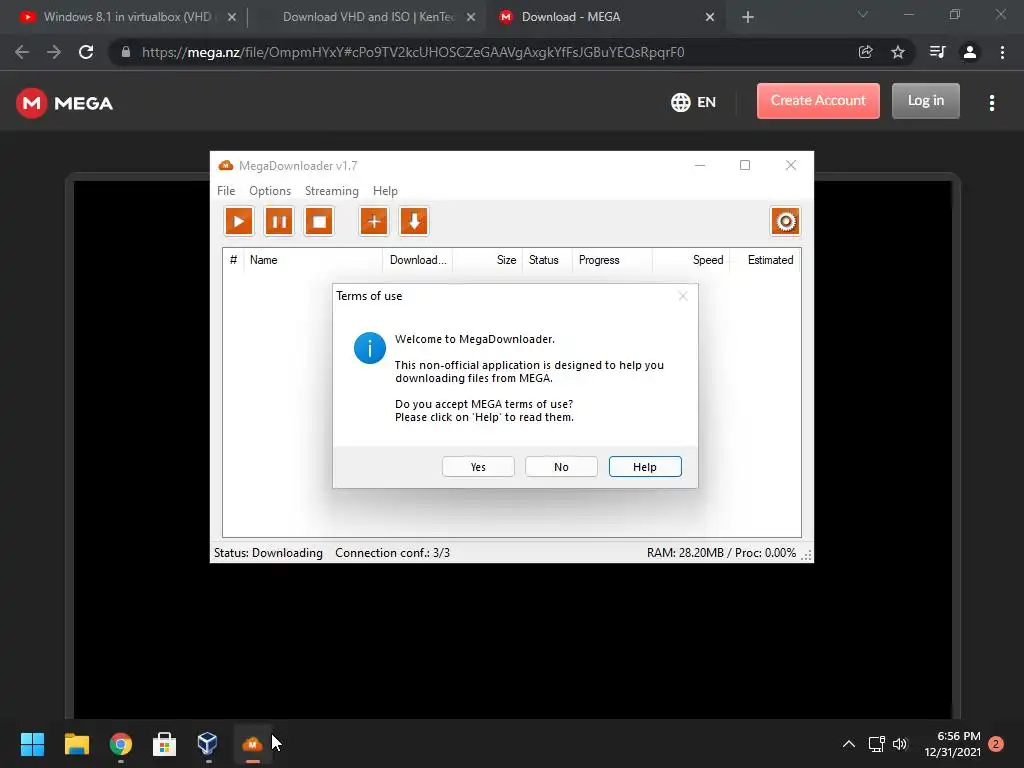Open the Streaming menu
The image size is (1024, 768).
pos(332,191)
